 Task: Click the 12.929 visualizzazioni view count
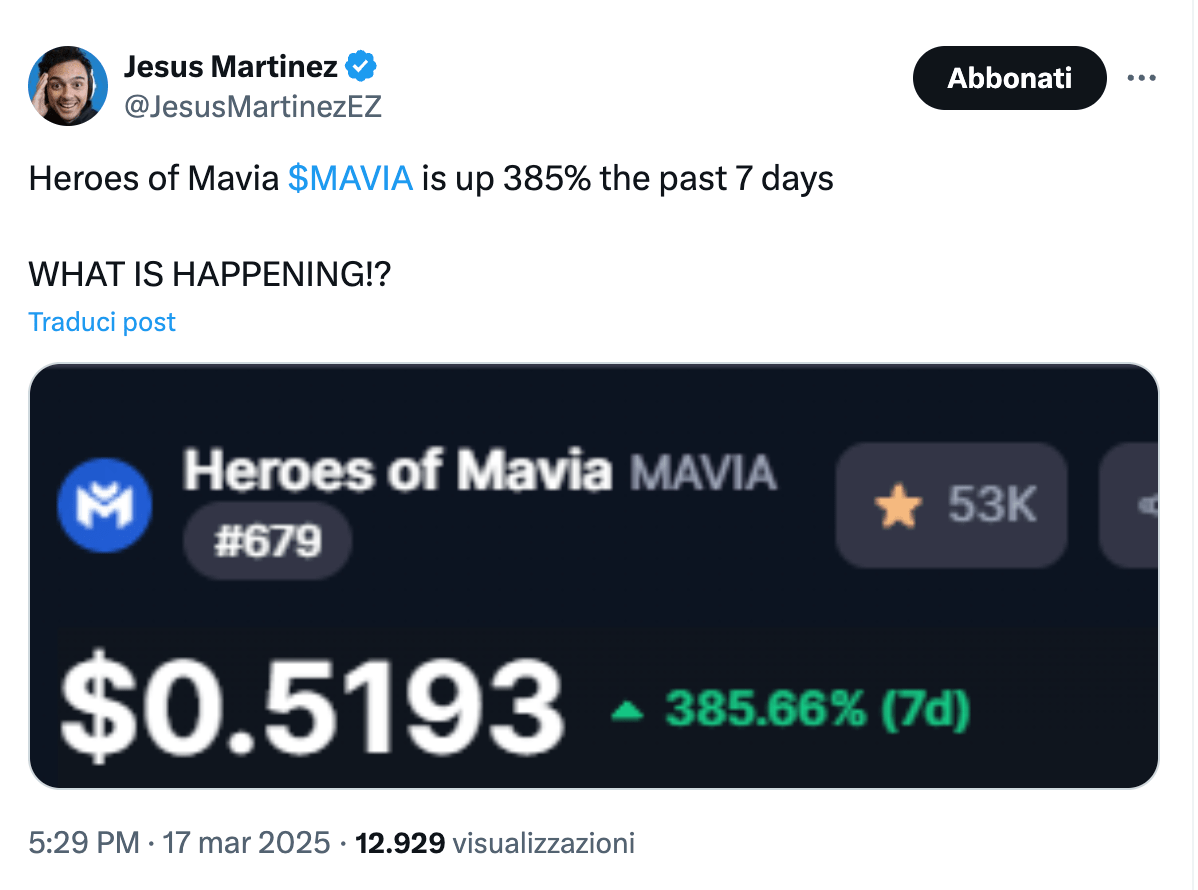pyautogui.click(x=495, y=843)
